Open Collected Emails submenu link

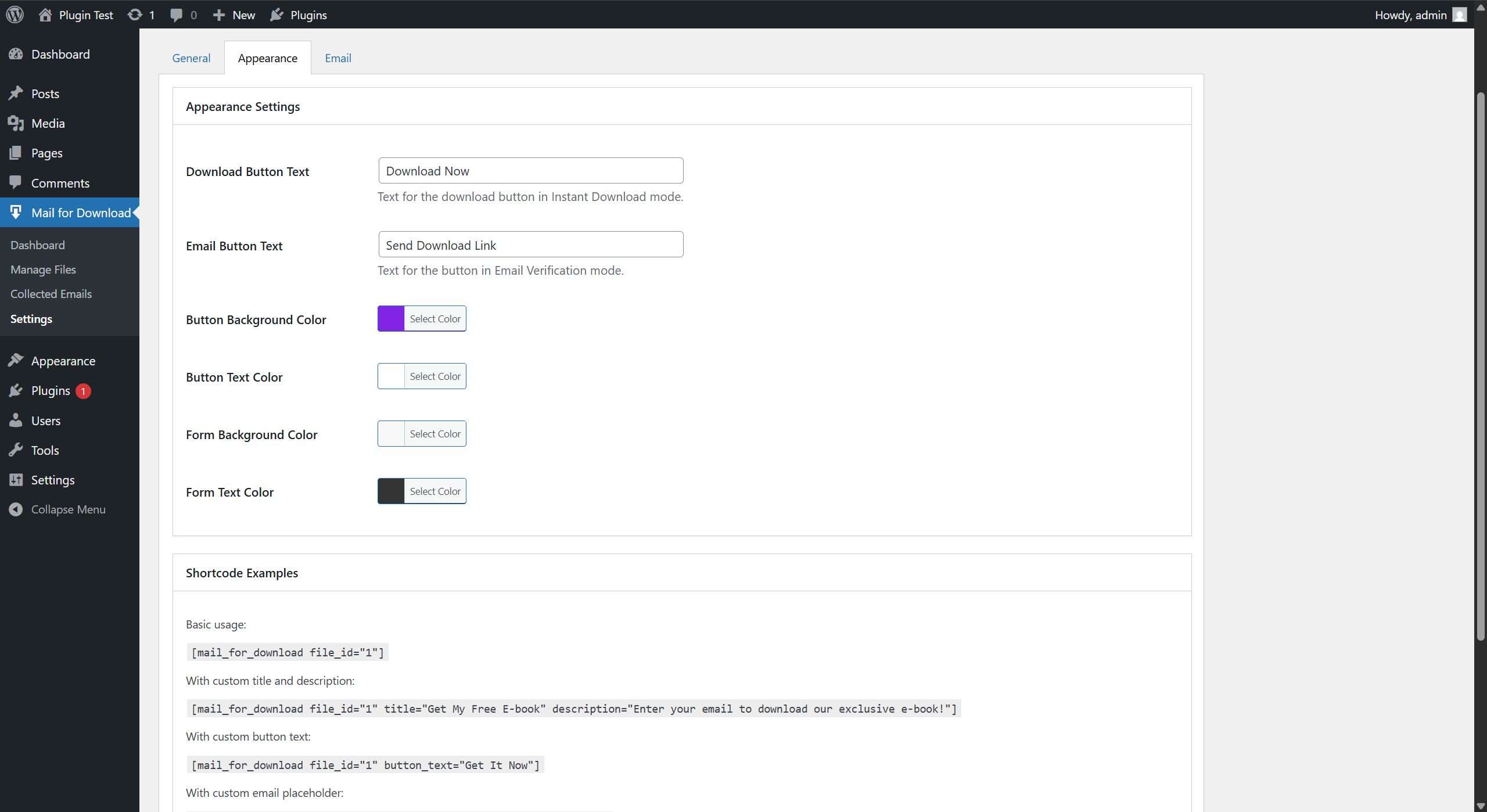(x=51, y=294)
